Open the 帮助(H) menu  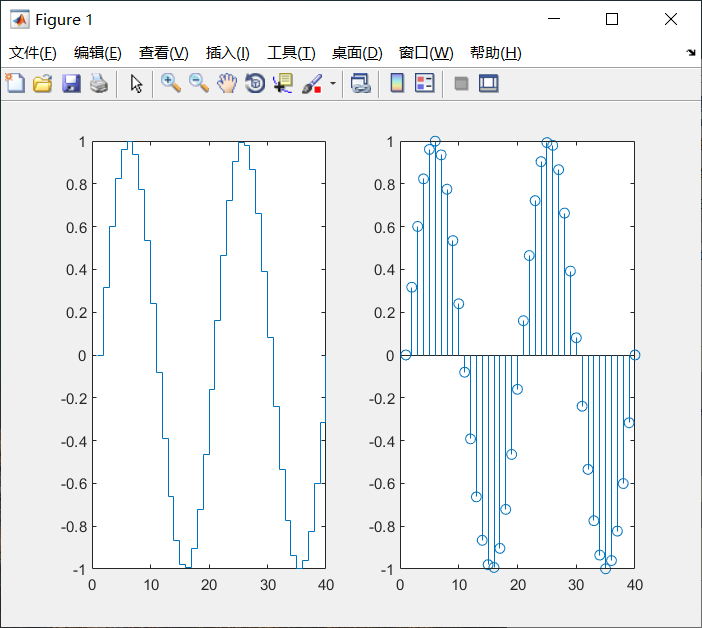(496, 53)
